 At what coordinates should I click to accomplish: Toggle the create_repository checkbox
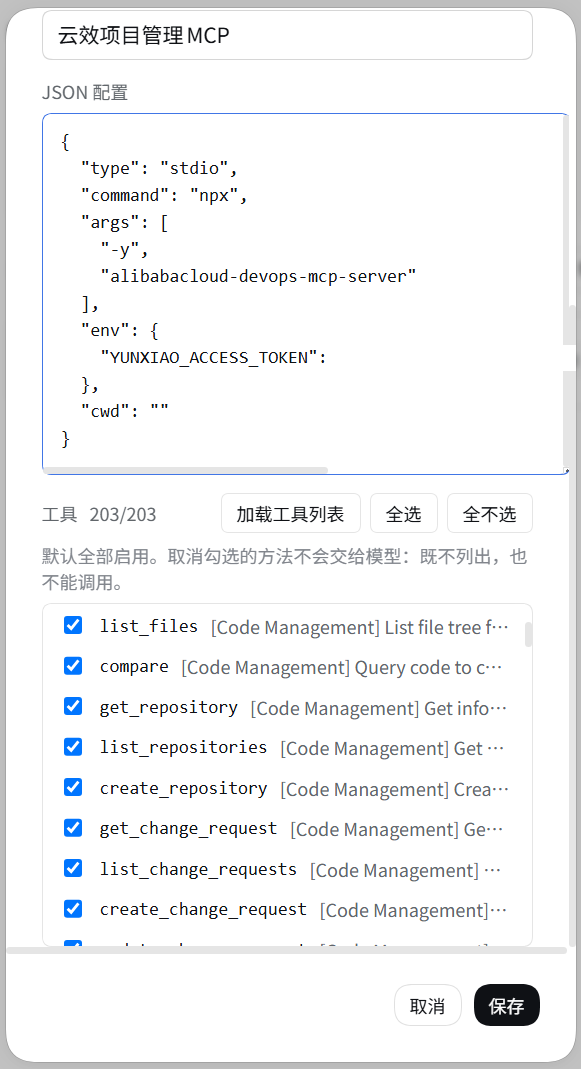coord(73,787)
